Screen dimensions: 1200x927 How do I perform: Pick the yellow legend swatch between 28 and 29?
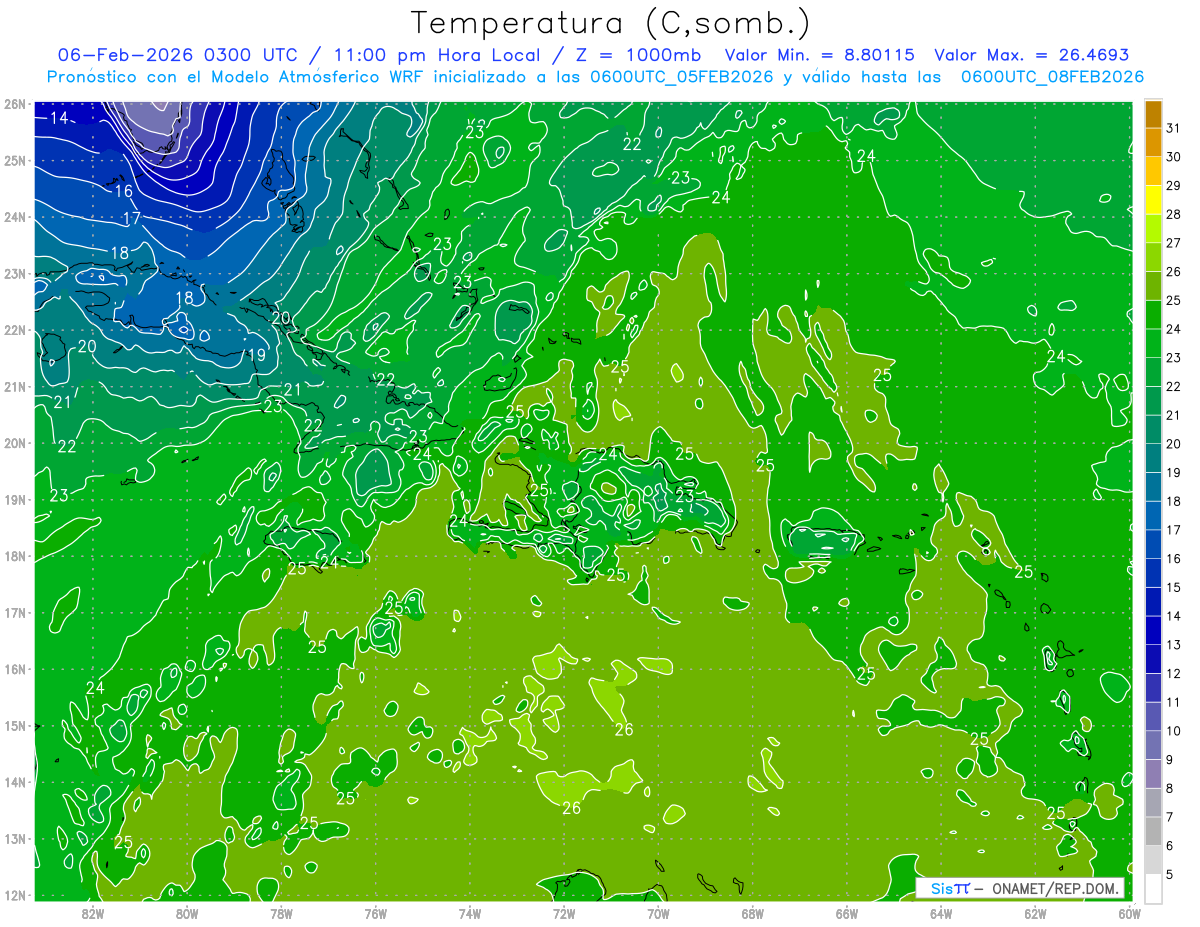point(1153,200)
